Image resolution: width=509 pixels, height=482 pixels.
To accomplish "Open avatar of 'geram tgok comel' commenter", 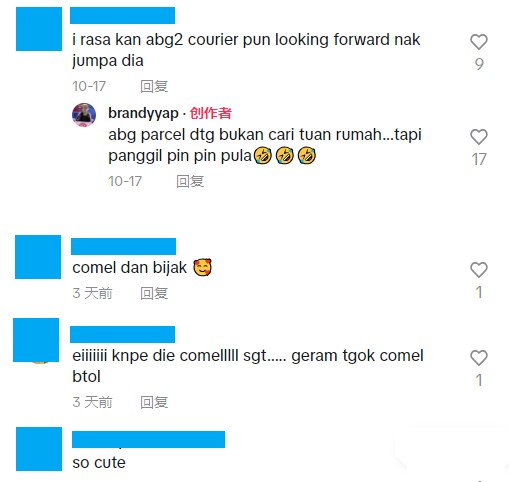I will 36,340.
